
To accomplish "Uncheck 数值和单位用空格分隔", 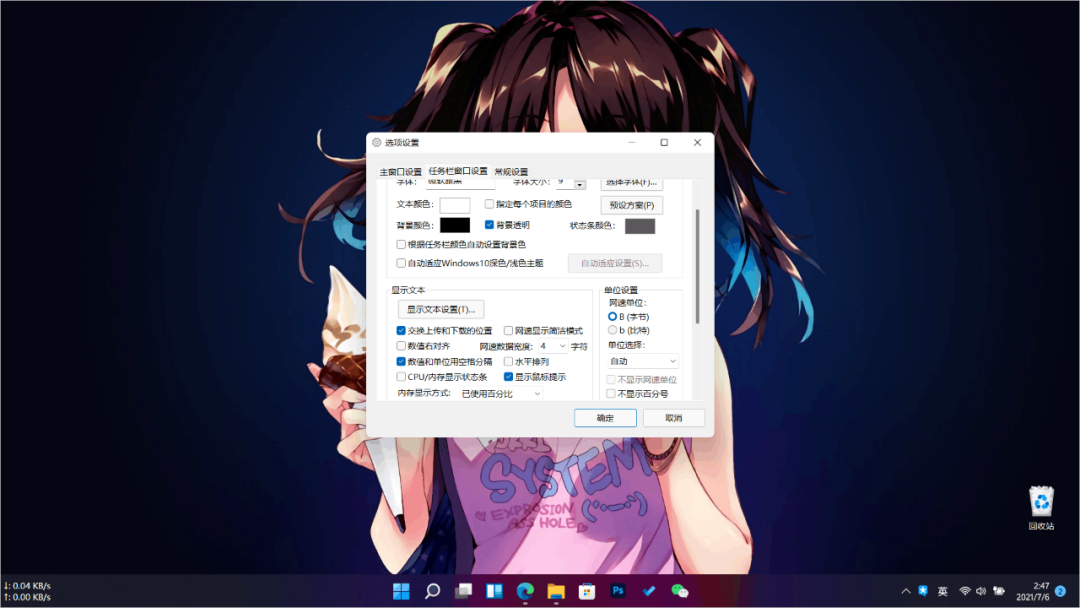I will tap(401, 361).
